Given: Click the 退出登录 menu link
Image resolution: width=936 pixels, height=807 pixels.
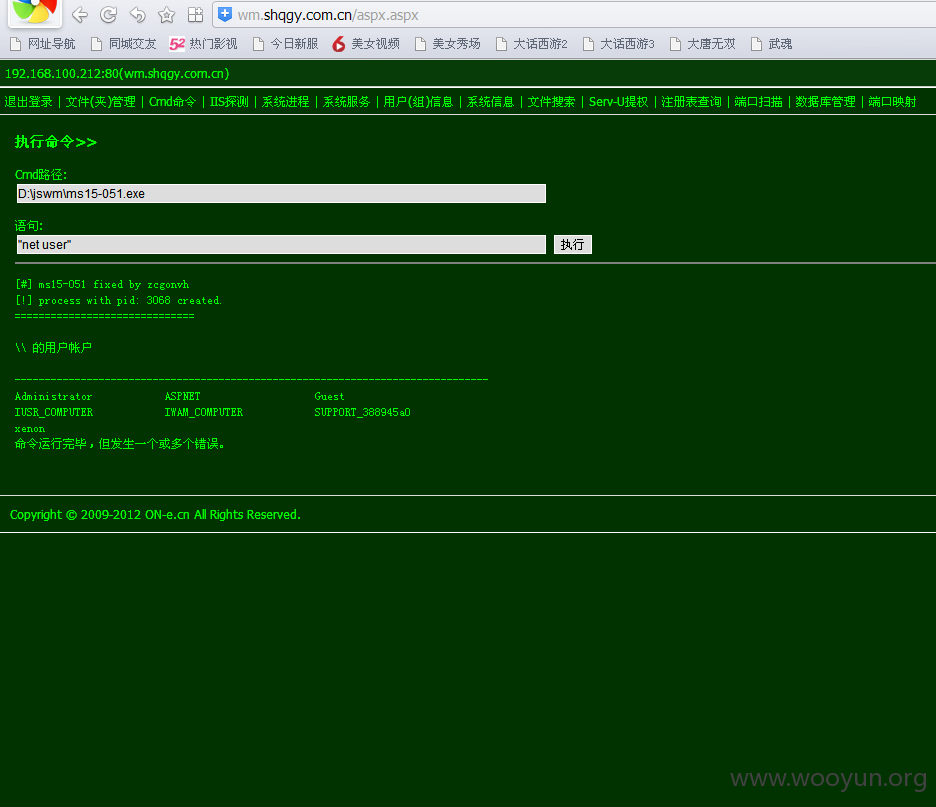Looking at the screenshot, I should (x=28, y=102).
